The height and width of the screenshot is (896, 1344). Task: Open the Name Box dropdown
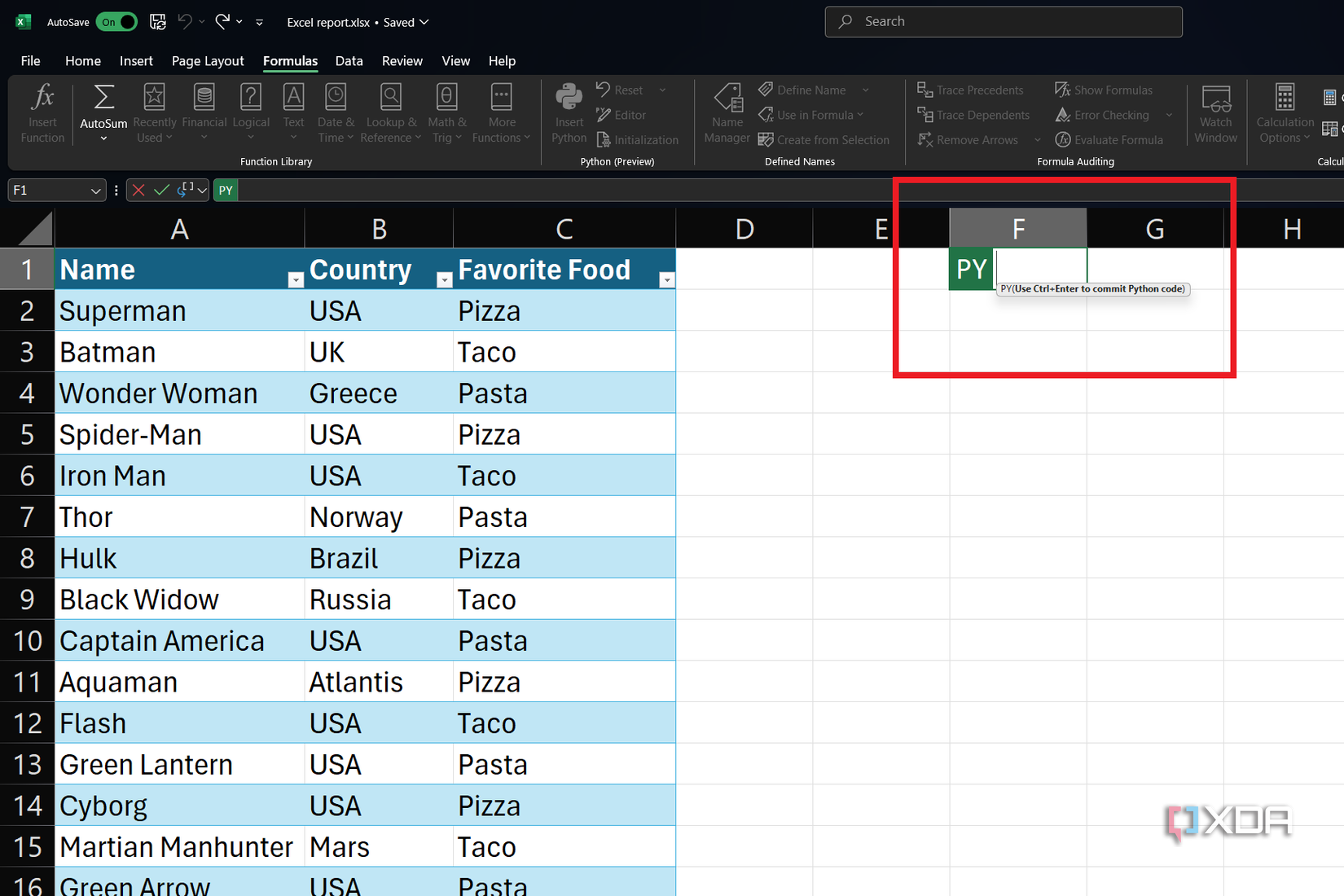point(95,190)
